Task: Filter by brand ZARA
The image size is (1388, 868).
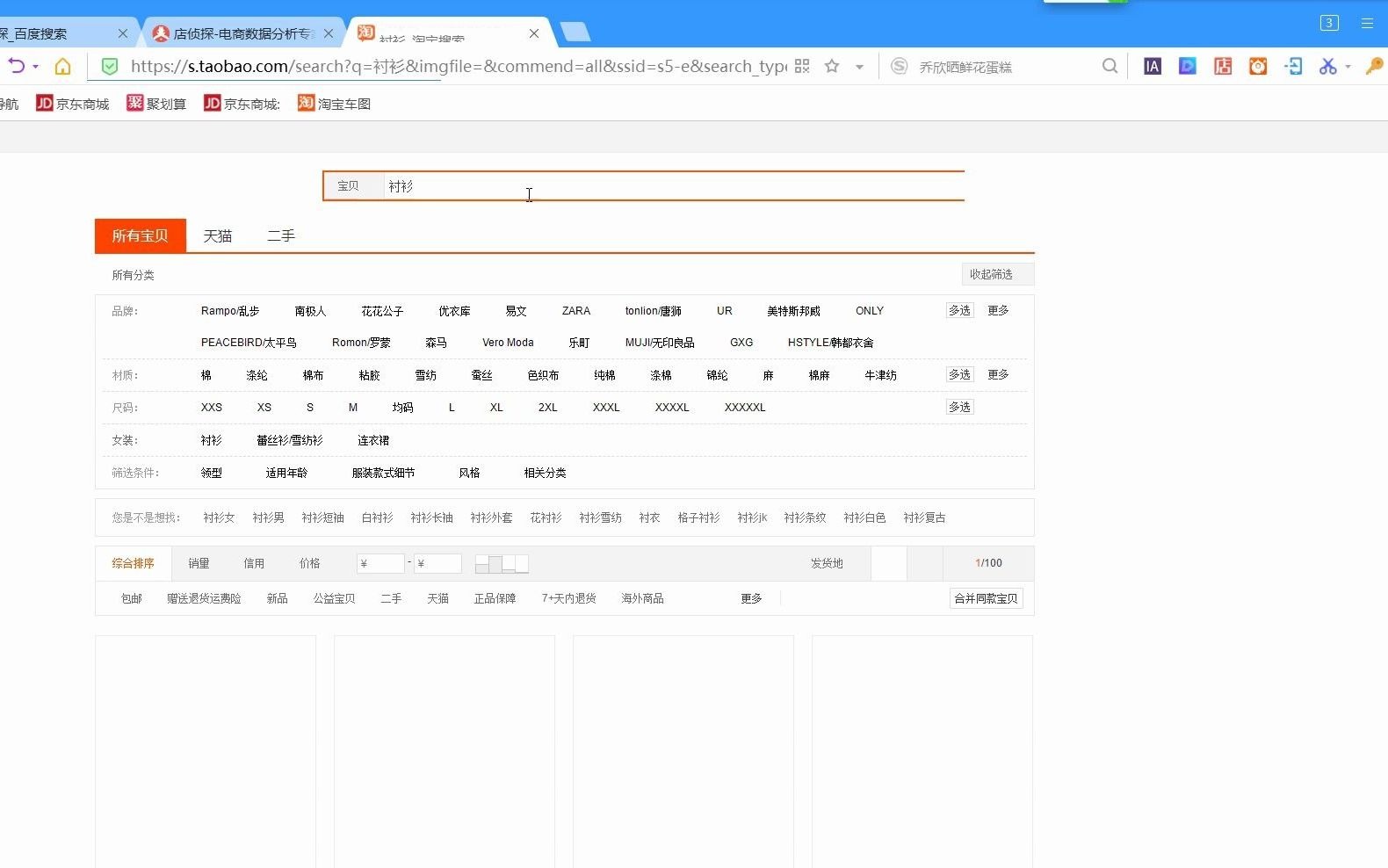Action: click(576, 311)
